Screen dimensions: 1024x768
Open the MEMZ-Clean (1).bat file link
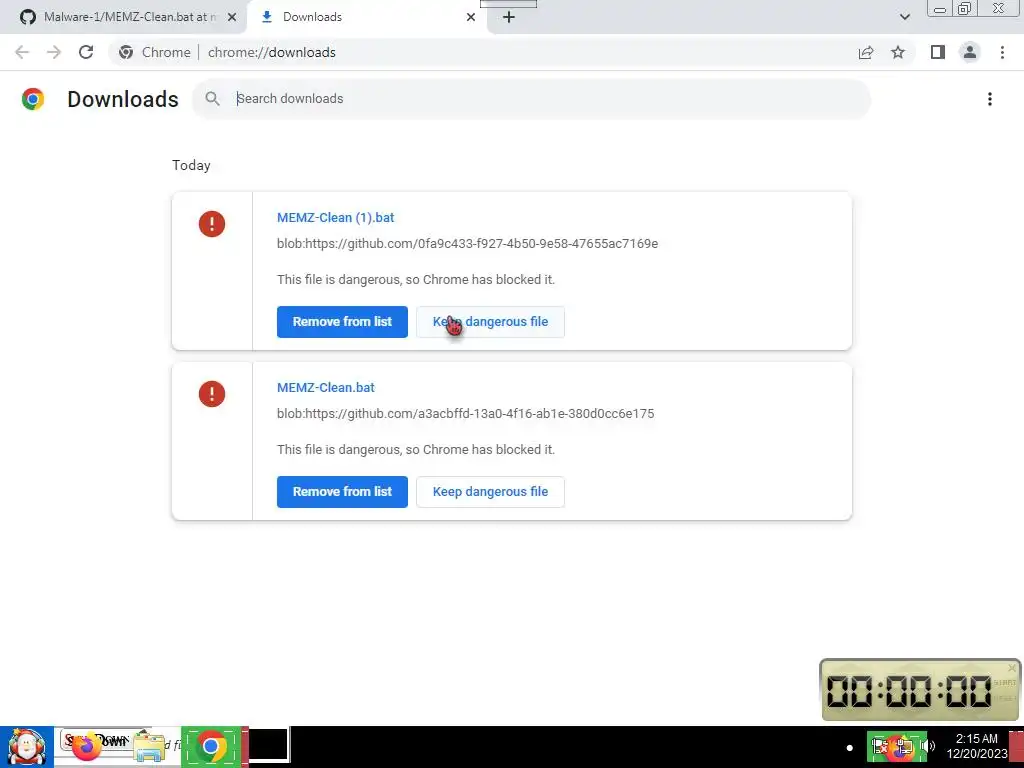pos(336,217)
